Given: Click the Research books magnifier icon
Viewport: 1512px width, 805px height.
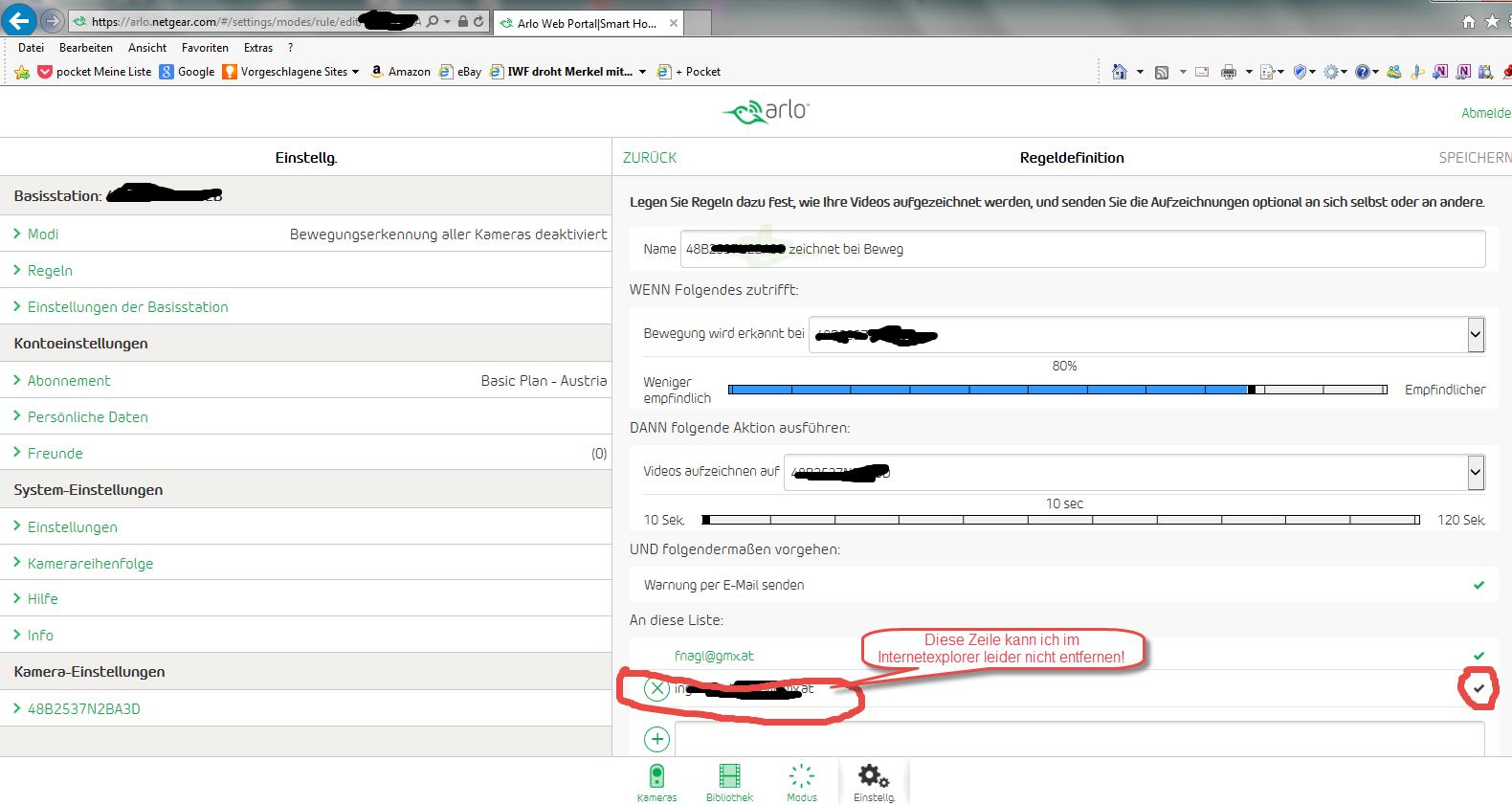Looking at the screenshot, I should pos(1485,72).
